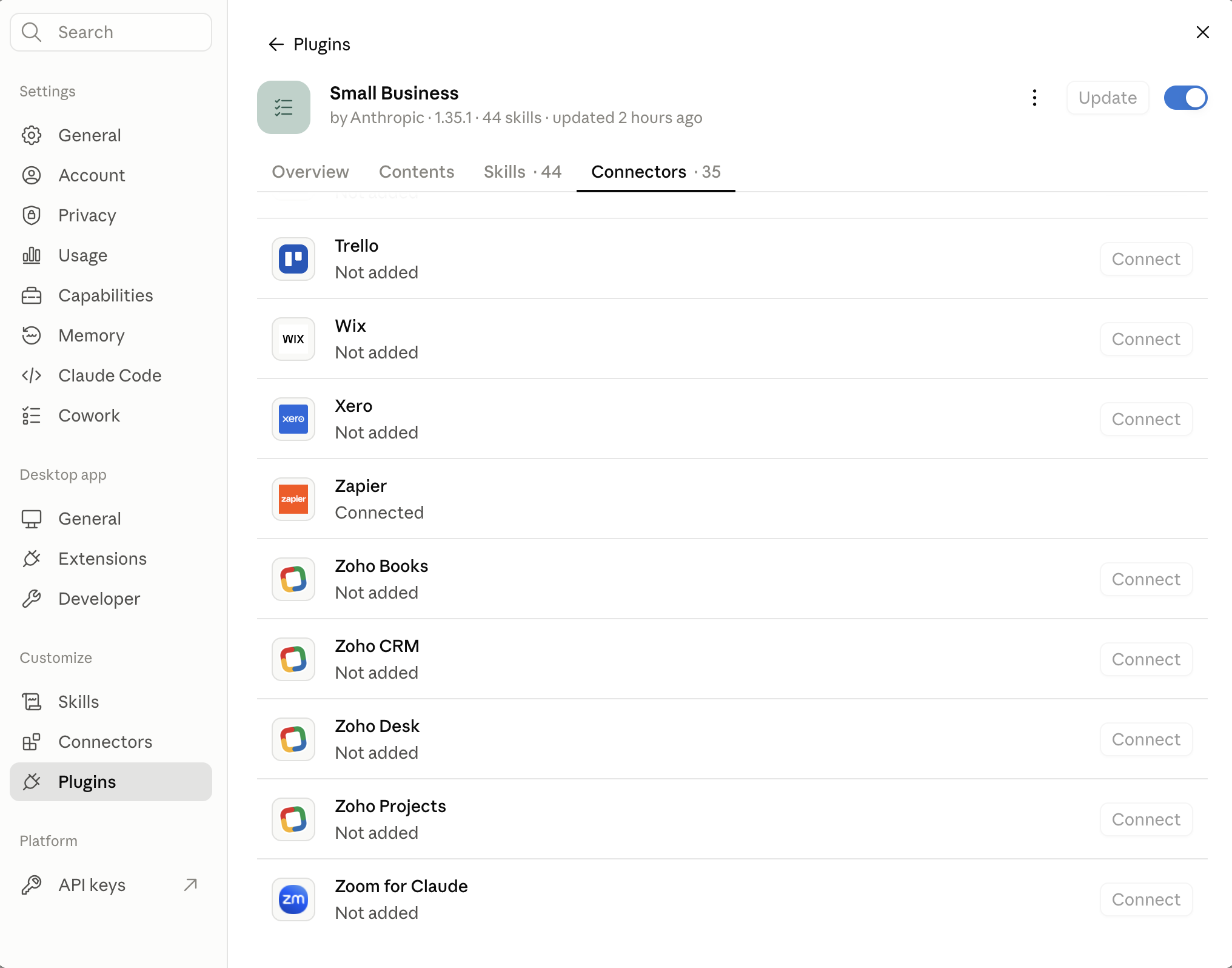This screenshot has width=1232, height=968.
Task: Connect the Zoho CRM connector
Action: [1146, 659]
